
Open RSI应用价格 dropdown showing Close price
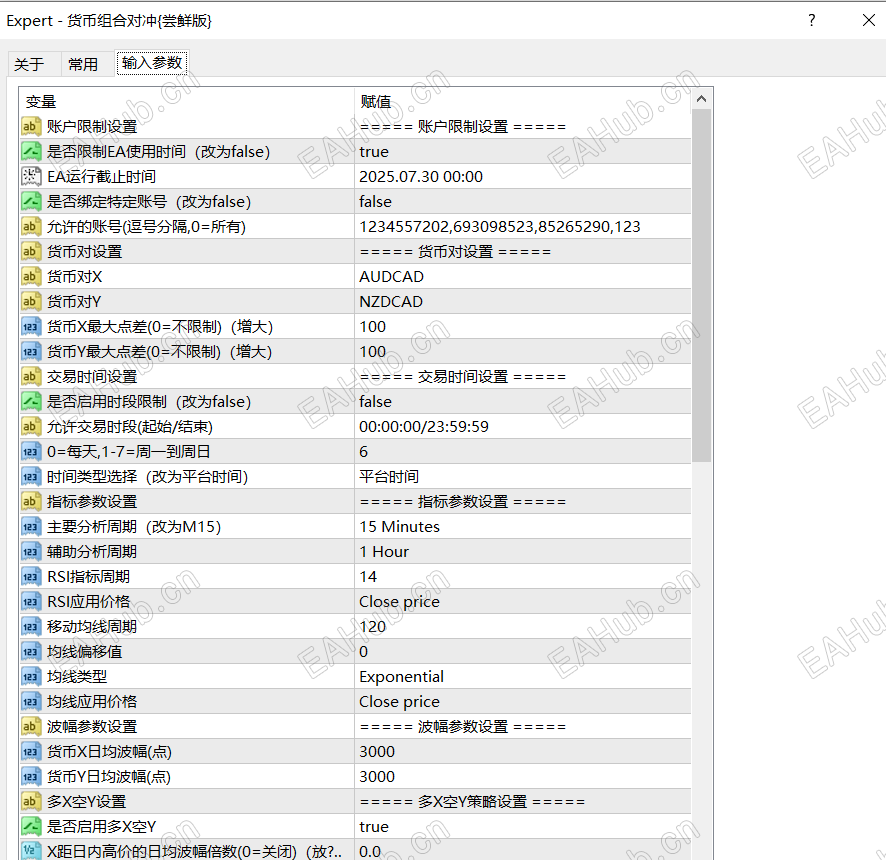523,601
